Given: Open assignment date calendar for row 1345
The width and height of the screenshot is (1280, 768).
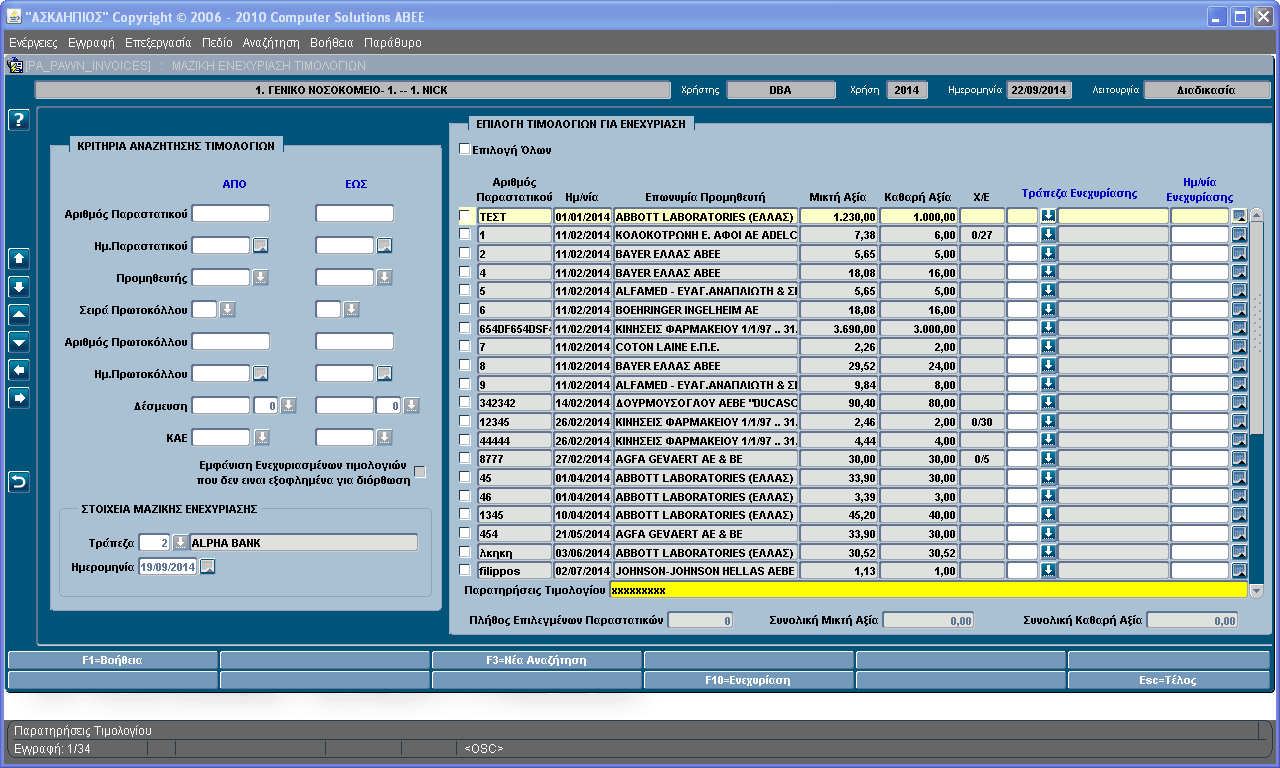Looking at the screenshot, I should click(x=1240, y=514).
